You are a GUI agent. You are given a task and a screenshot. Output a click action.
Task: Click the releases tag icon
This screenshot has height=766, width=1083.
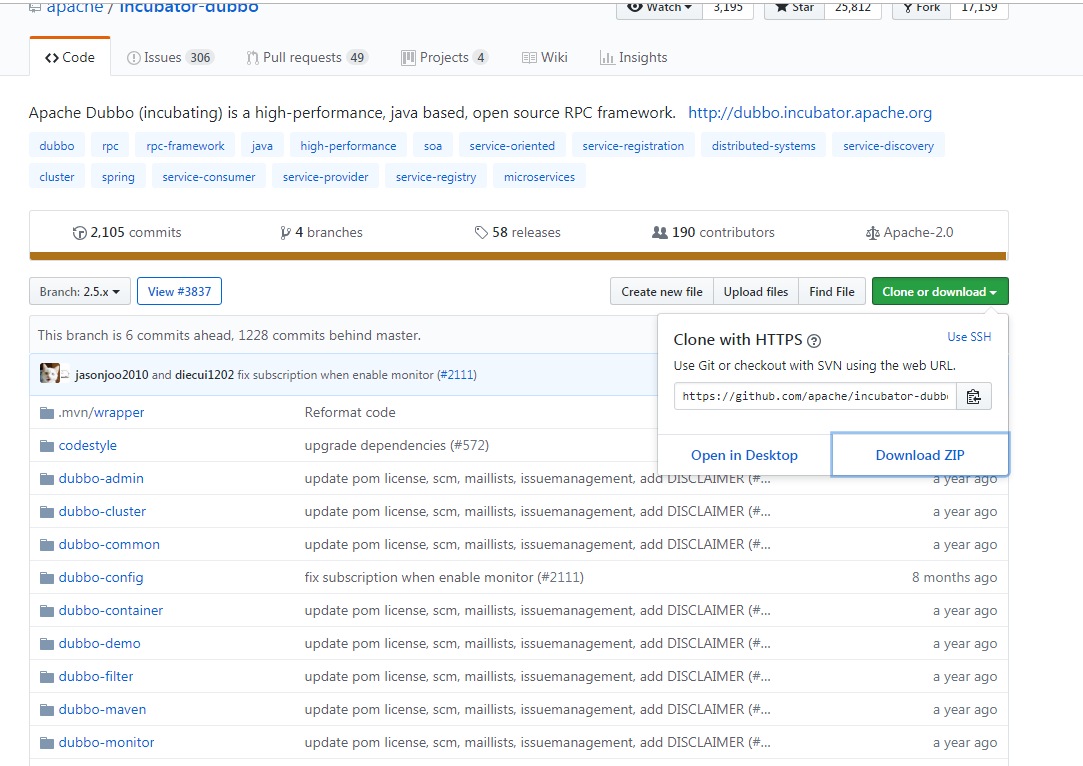481,233
